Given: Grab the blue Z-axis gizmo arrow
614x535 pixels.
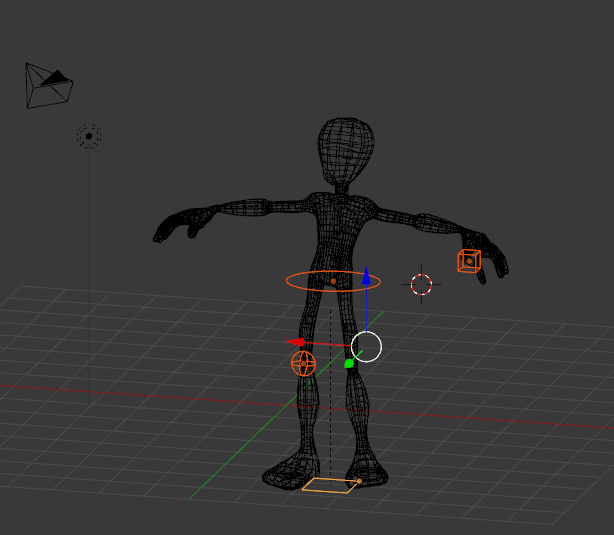Looking at the screenshot, I should coord(366,276).
